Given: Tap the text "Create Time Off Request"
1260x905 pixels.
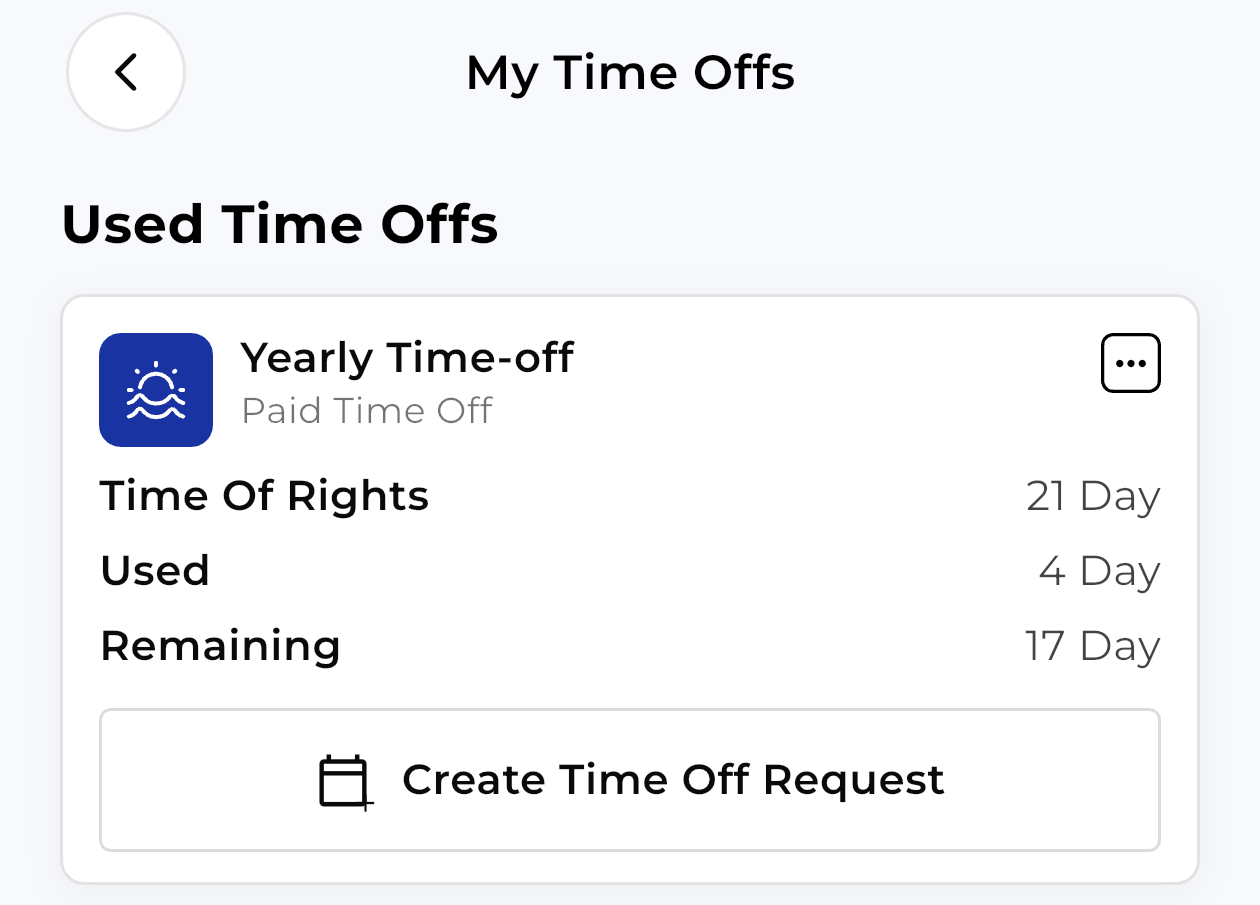Looking at the screenshot, I should 673,780.
